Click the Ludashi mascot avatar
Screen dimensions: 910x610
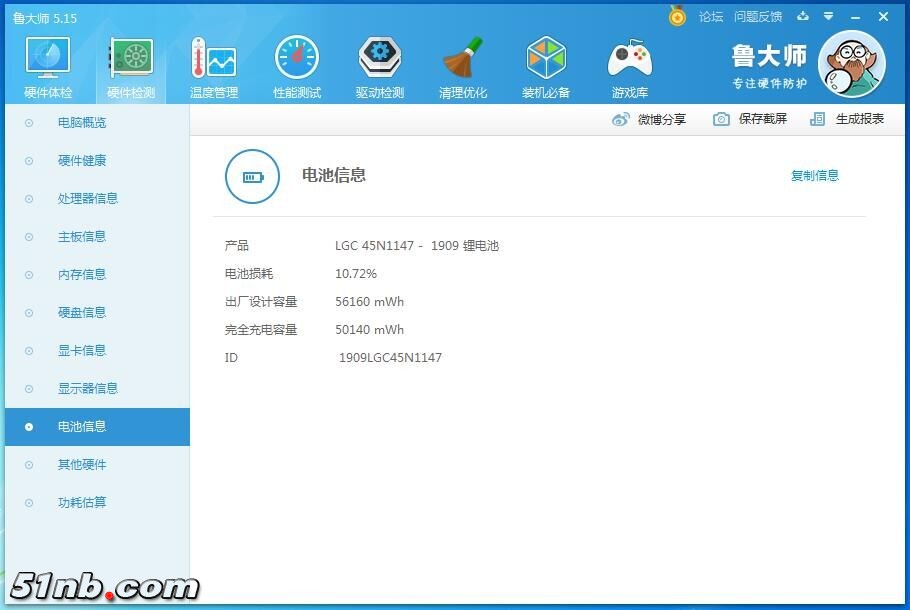[x=851, y=63]
